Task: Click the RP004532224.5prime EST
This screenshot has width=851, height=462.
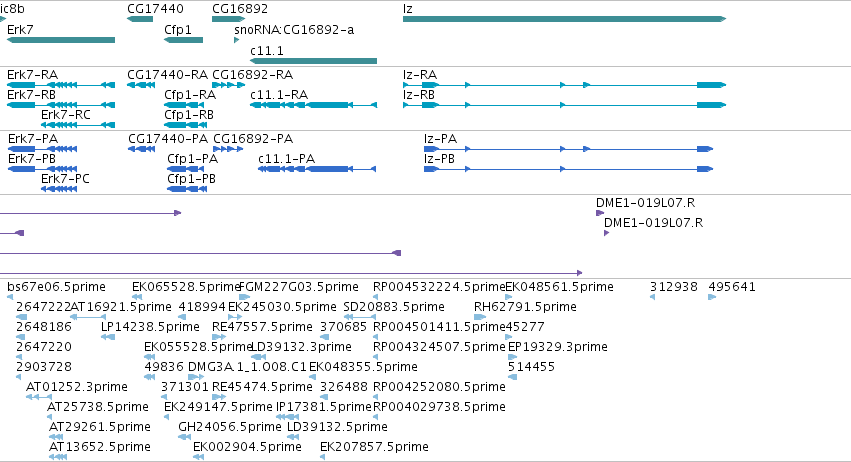Action: 376,298
